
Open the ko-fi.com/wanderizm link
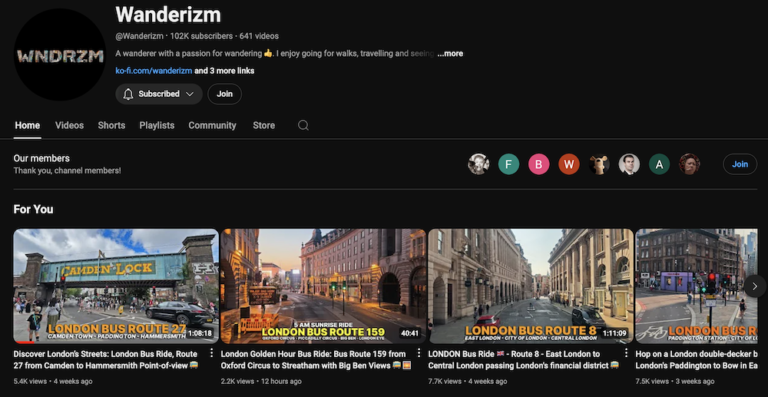click(x=154, y=70)
